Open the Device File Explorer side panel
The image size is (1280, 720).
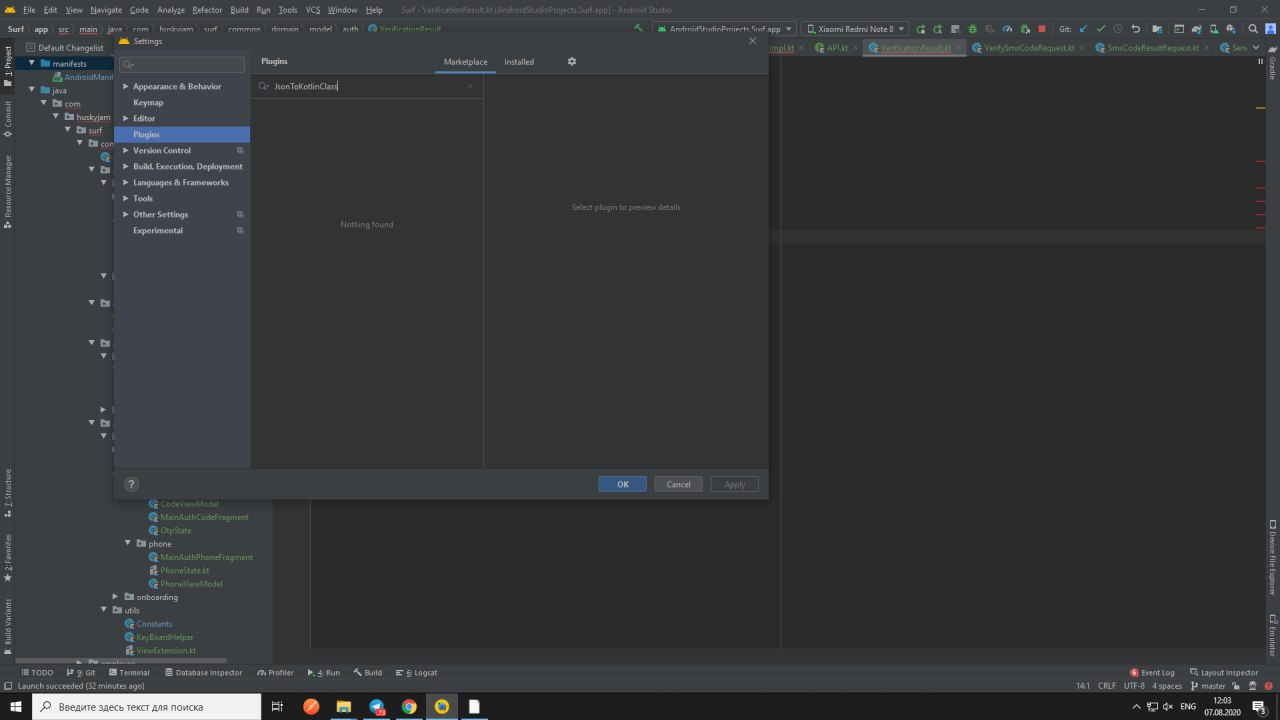point(1273,559)
